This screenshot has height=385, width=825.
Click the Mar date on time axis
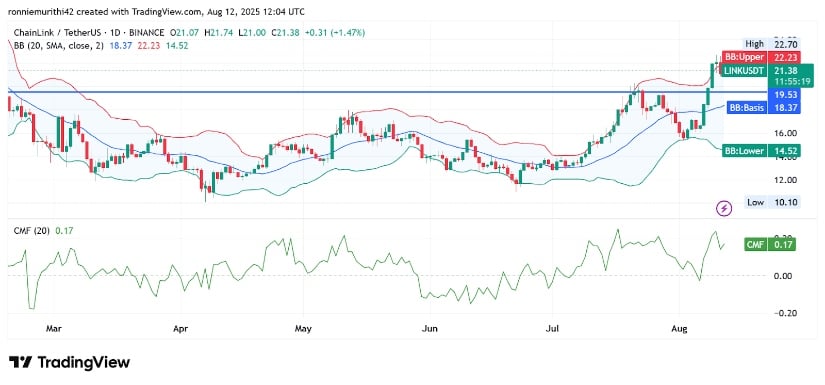click(x=54, y=330)
